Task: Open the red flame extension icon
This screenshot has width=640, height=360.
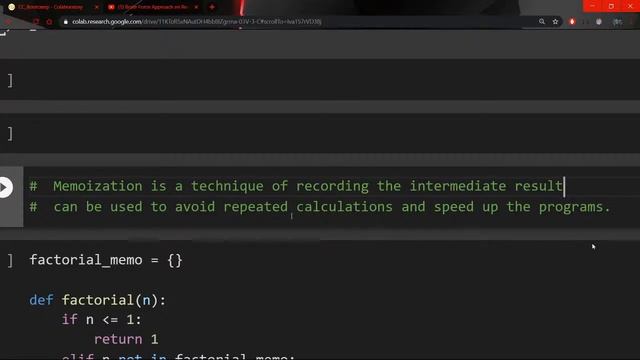Action: [x=572, y=22]
